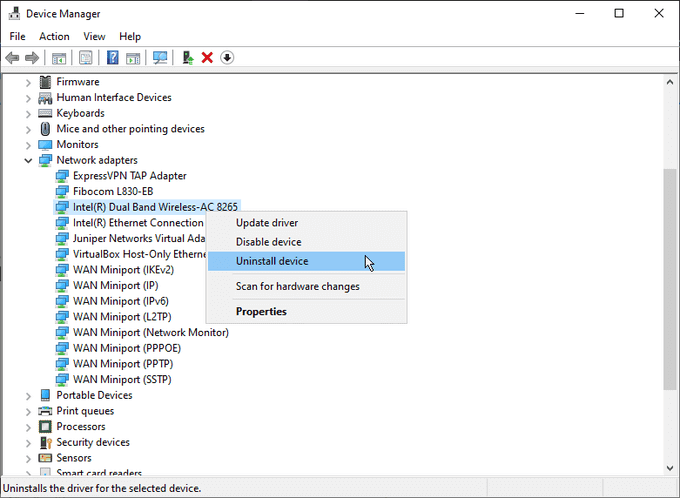The height and width of the screenshot is (498, 680).
Task: Click Scan for hardware changes monitor icon
Action: [160, 58]
